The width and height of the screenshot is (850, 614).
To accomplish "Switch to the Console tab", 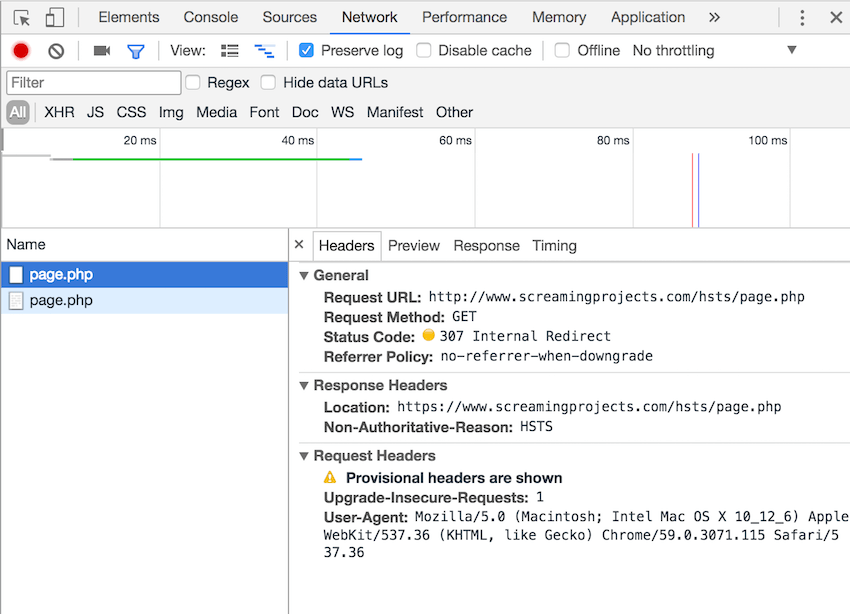I will click(211, 17).
